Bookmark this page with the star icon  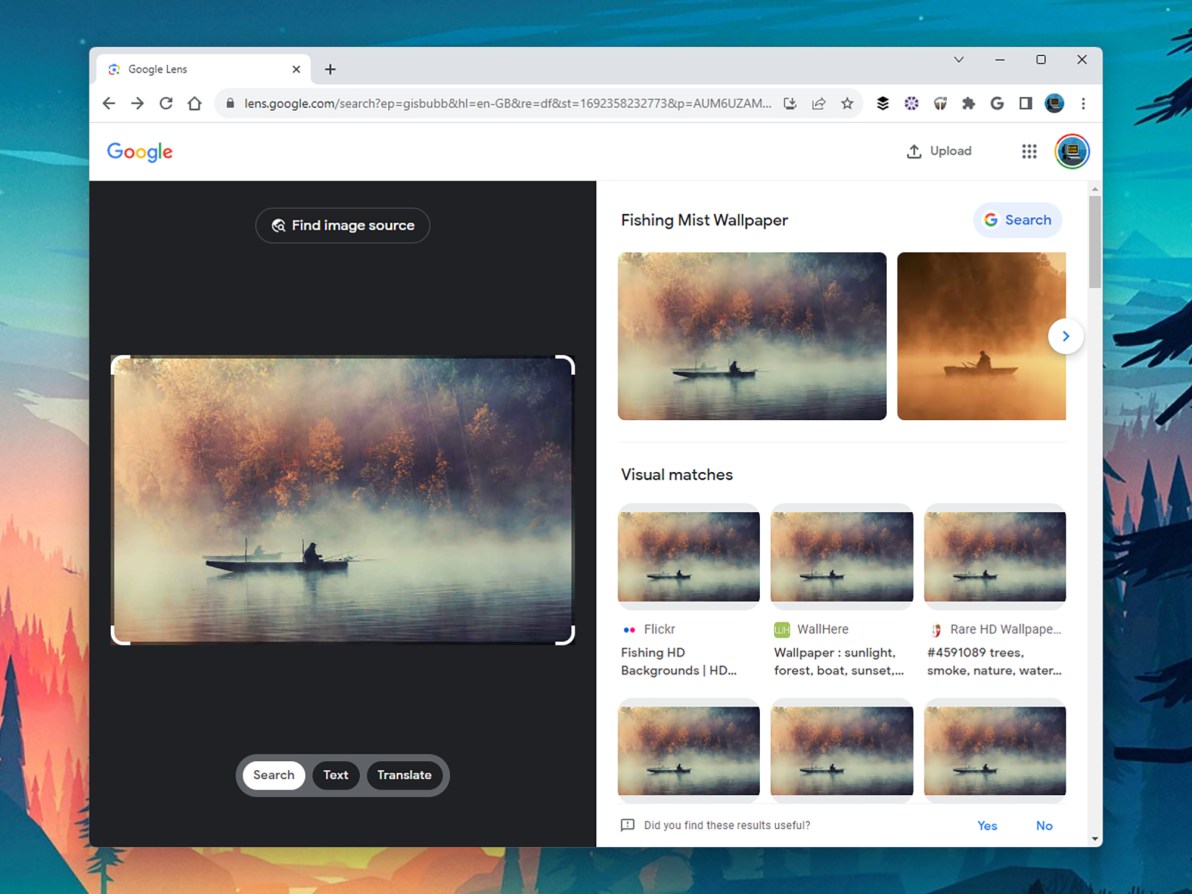[x=847, y=103]
